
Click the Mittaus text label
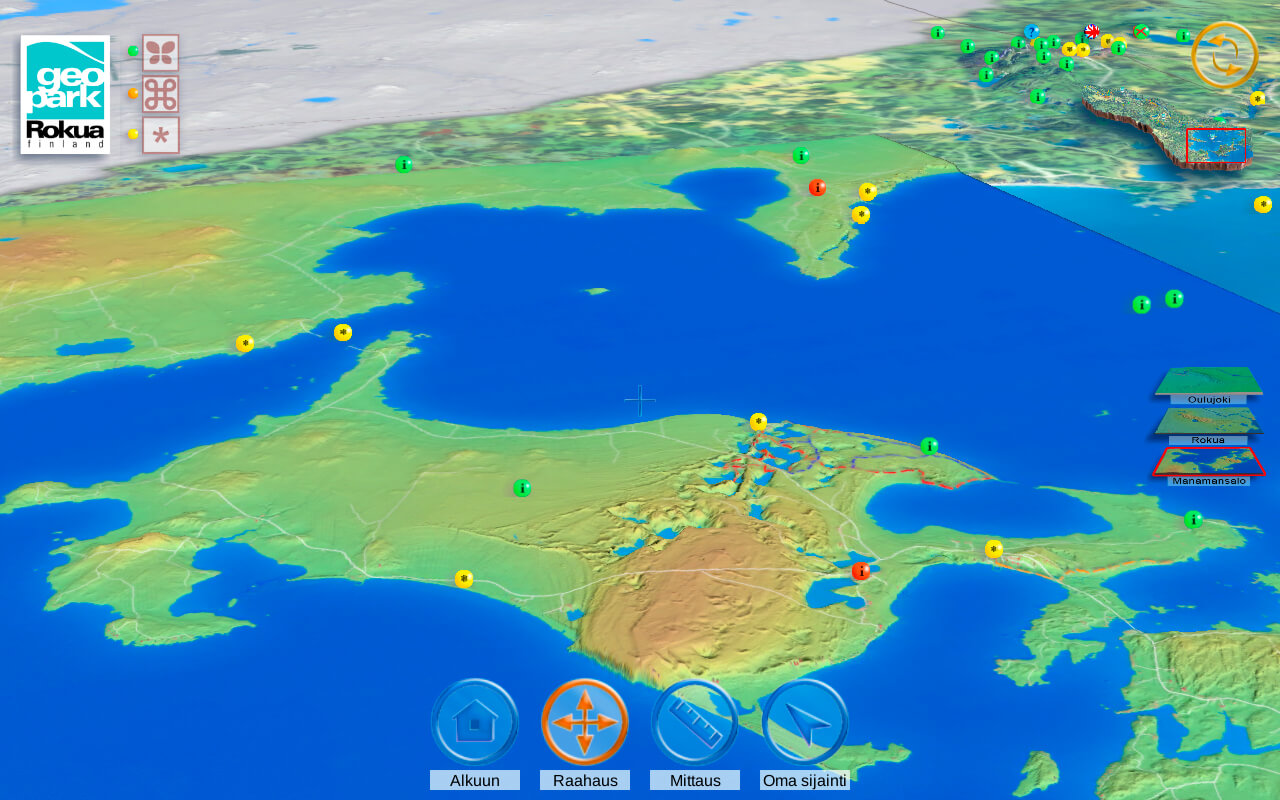tap(695, 780)
